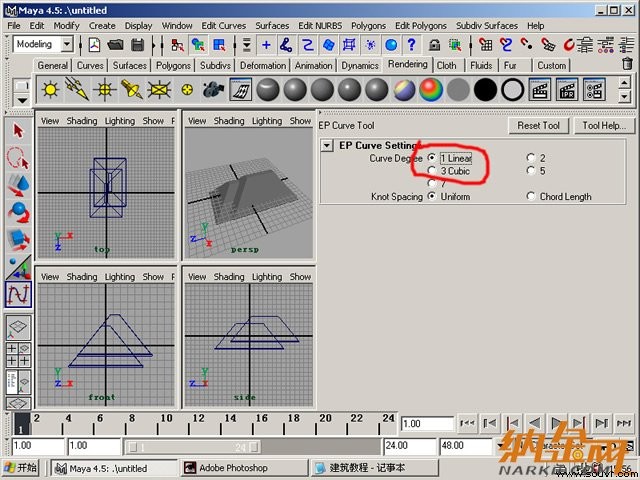Activate the EP Curve tool icon
Image resolution: width=640 pixels, height=480 pixels.
(x=18, y=294)
